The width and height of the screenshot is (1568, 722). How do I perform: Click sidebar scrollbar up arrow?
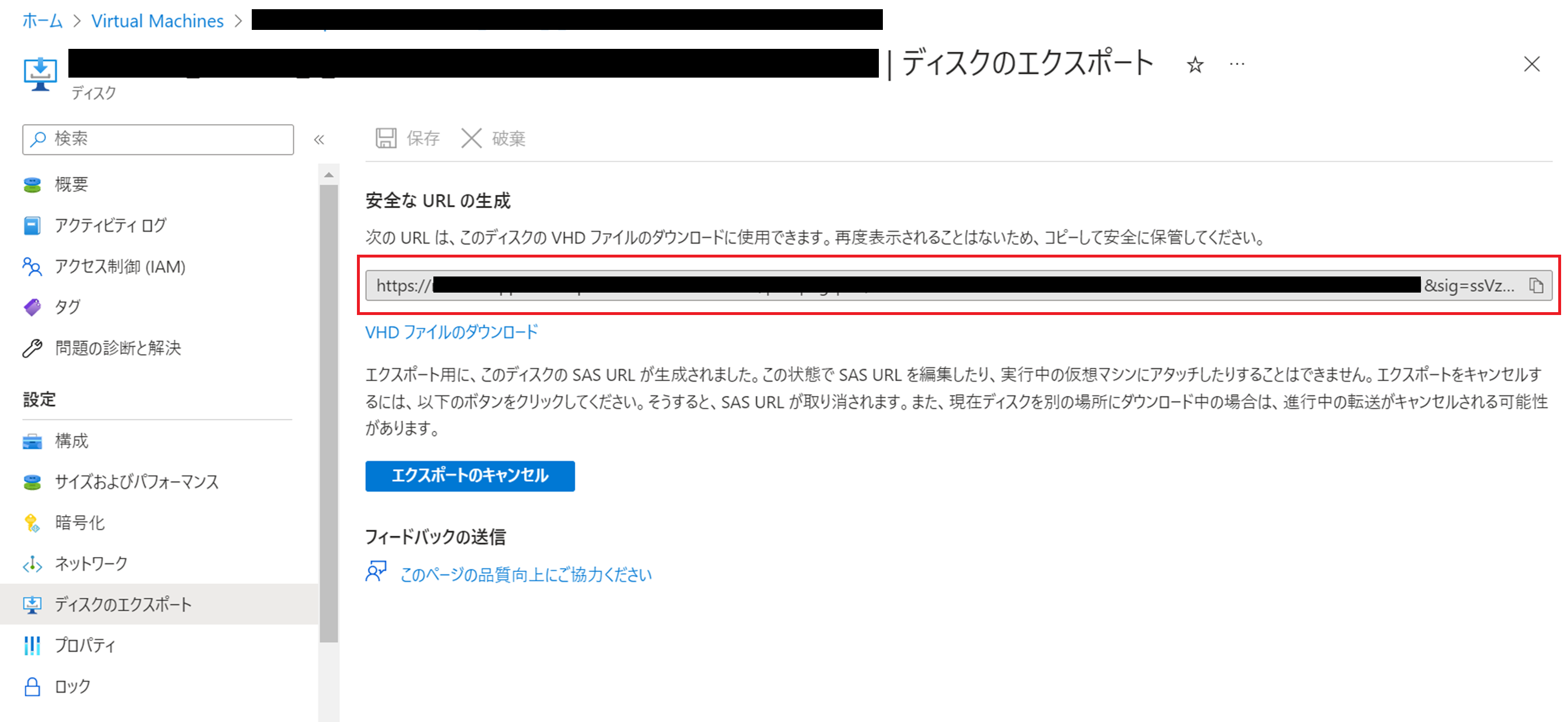(329, 175)
